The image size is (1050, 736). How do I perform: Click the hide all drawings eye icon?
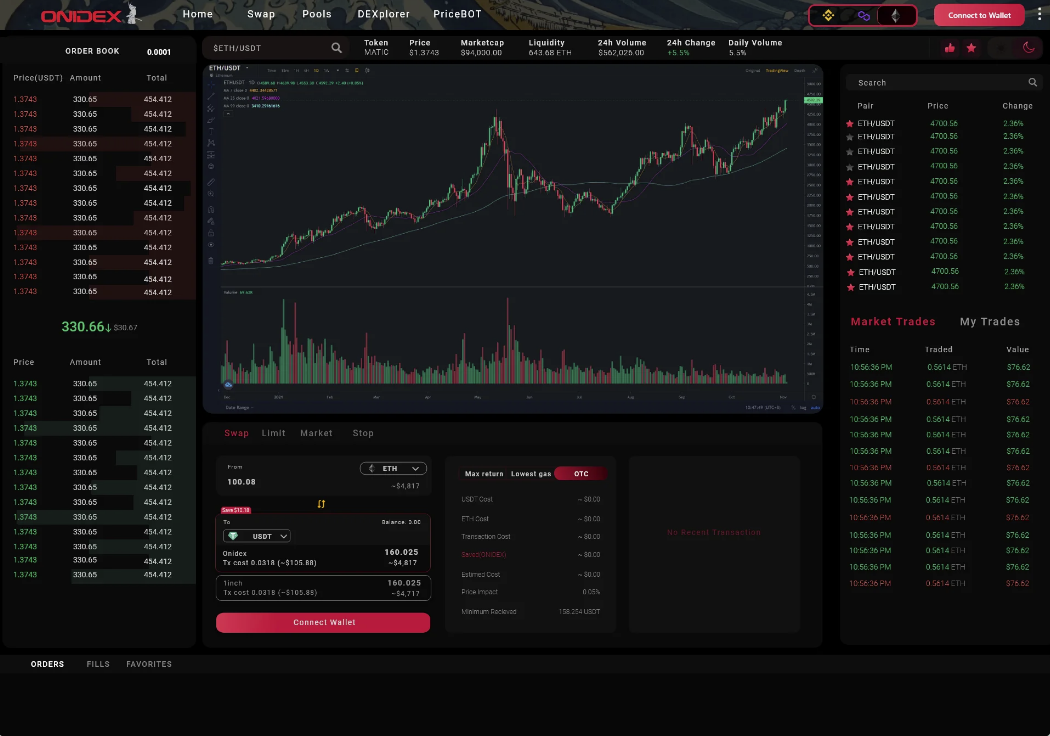point(210,245)
